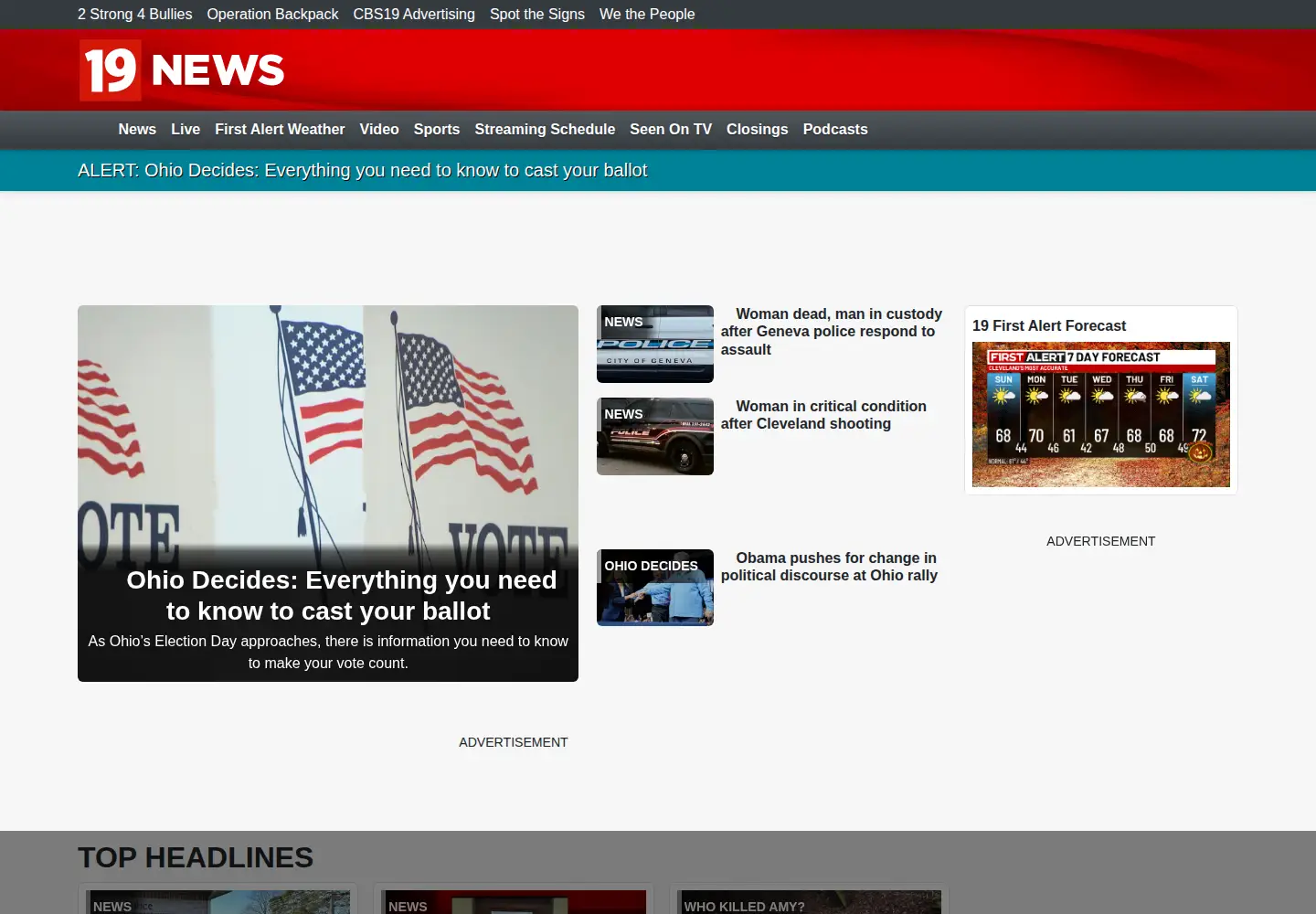
Task: Open First Alert Weather section
Action: [x=280, y=130]
